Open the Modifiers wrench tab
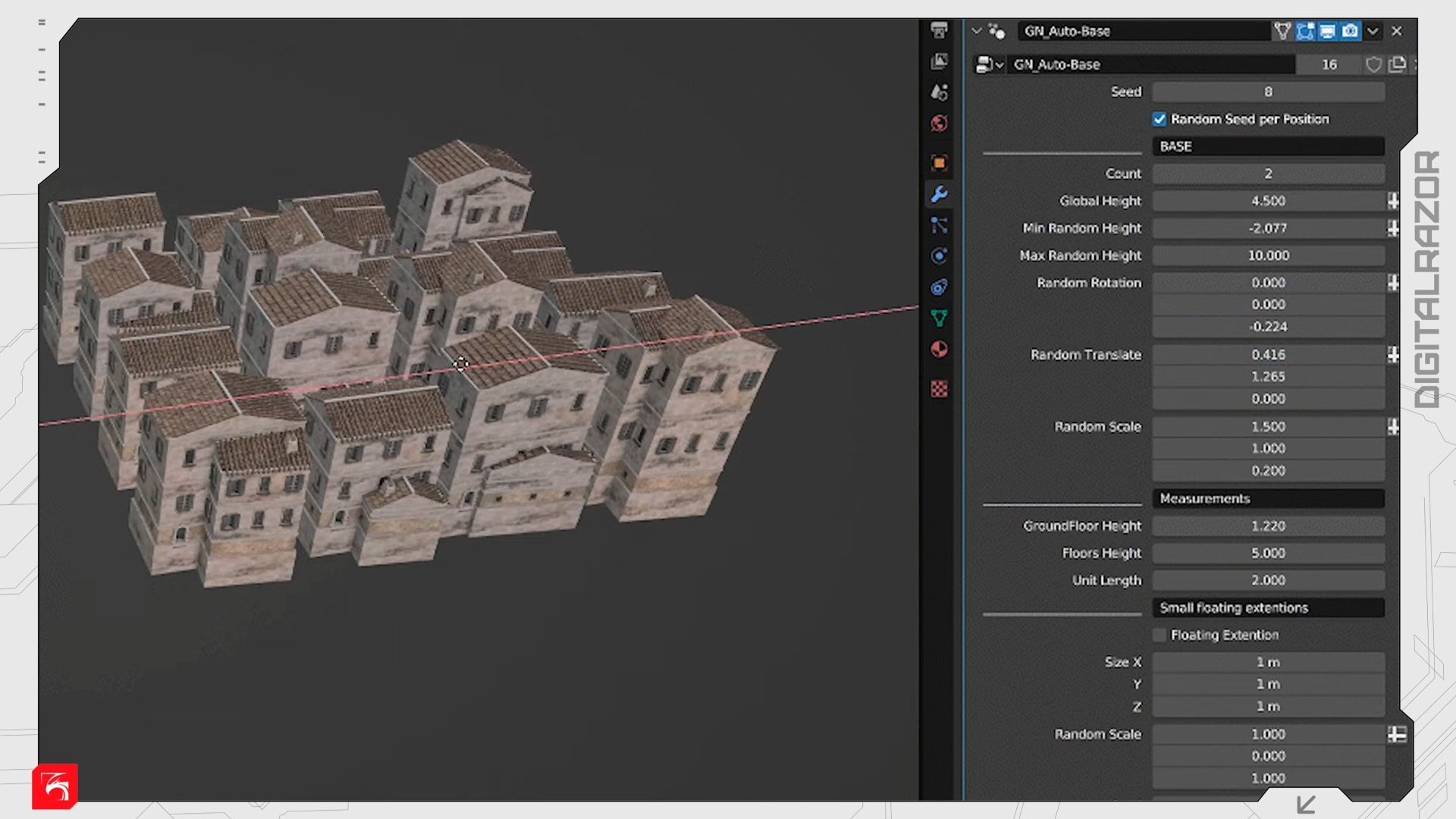This screenshot has width=1456, height=819. click(x=939, y=194)
